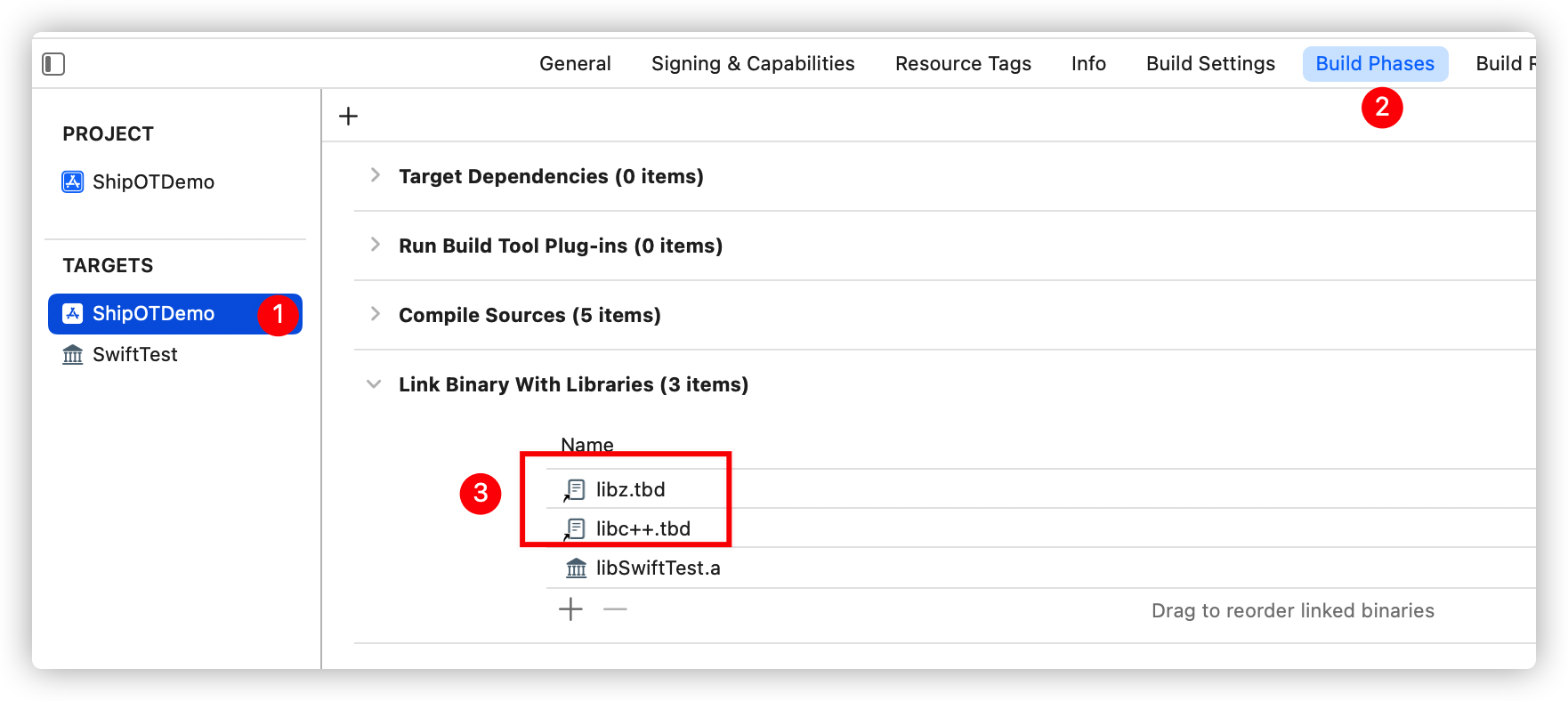Toggle the sidebar panel icon
Image resolution: width=1568 pixels, height=701 pixels.
pyautogui.click(x=53, y=64)
